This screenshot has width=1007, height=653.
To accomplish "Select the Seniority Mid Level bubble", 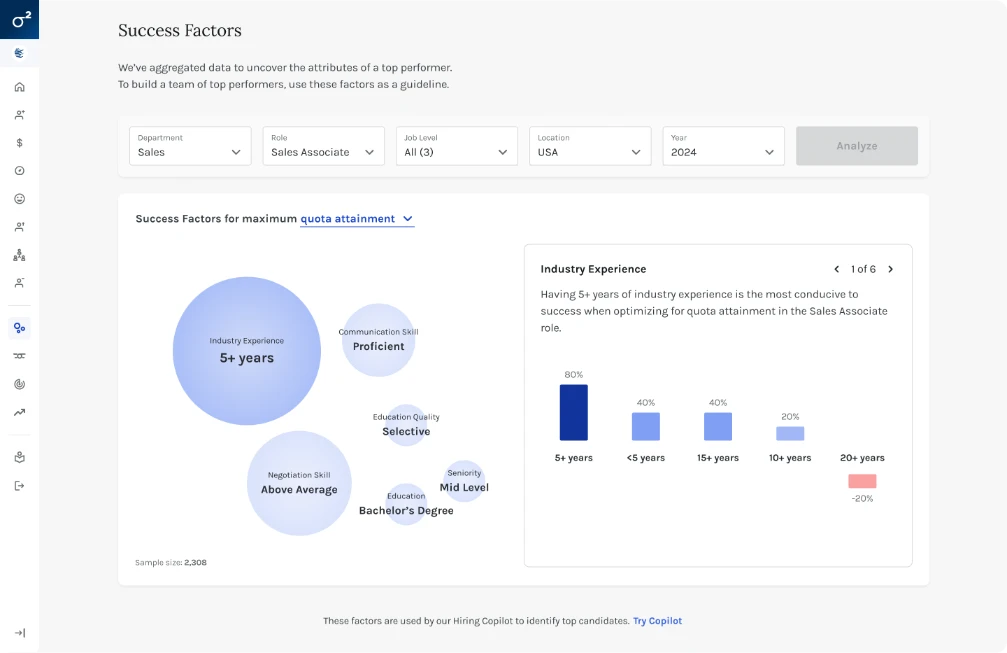I will pyautogui.click(x=464, y=481).
